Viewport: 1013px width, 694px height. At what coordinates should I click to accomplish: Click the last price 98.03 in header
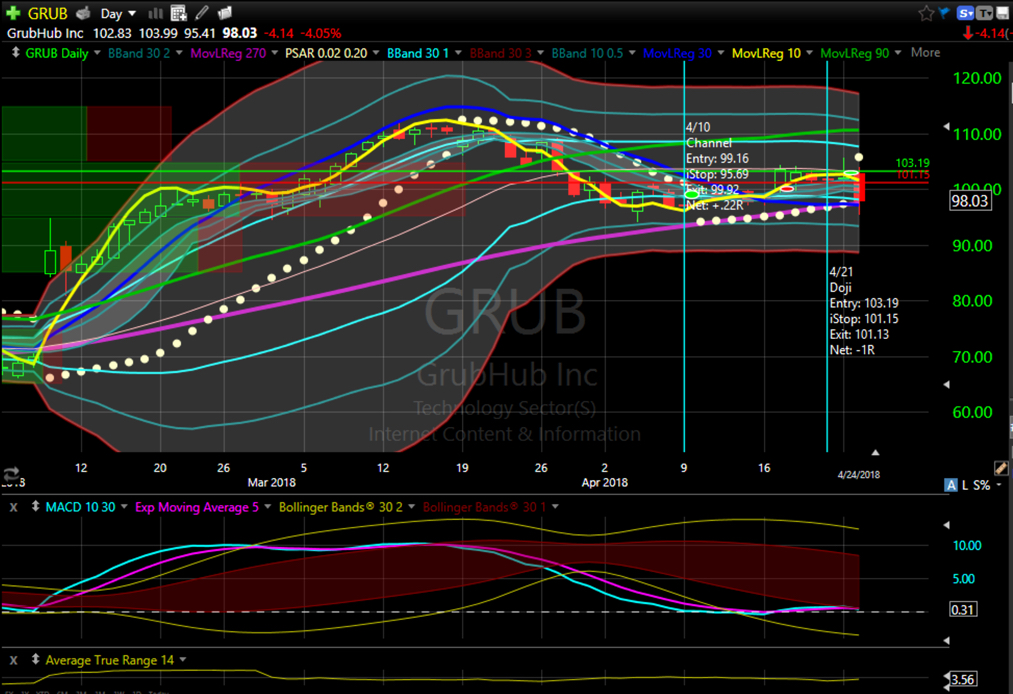240,33
